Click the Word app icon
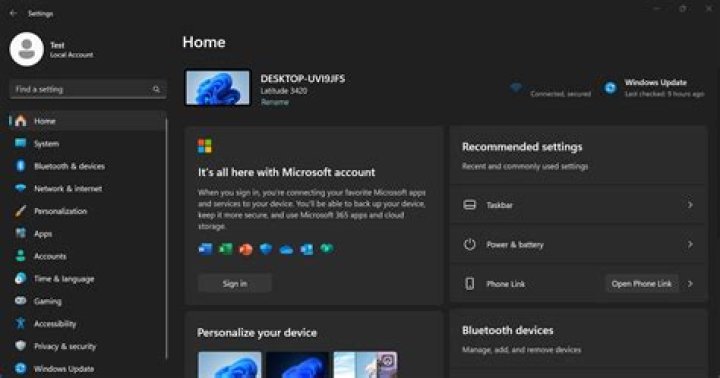720x378 pixels. point(206,249)
